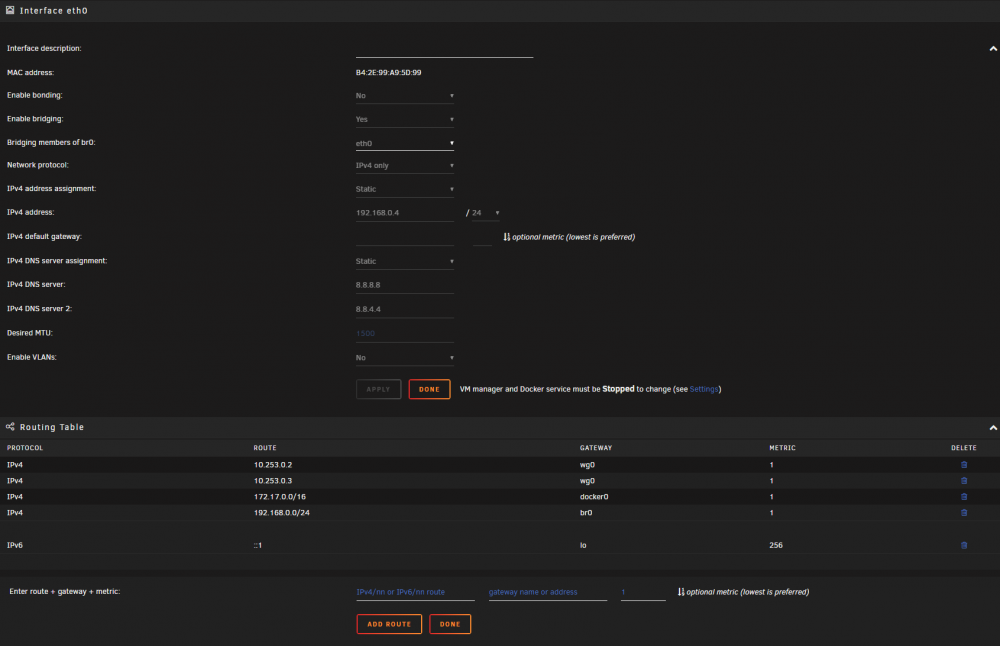1000x646 pixels.
Task: Open the Settings link
Action: tap(704, 389)
